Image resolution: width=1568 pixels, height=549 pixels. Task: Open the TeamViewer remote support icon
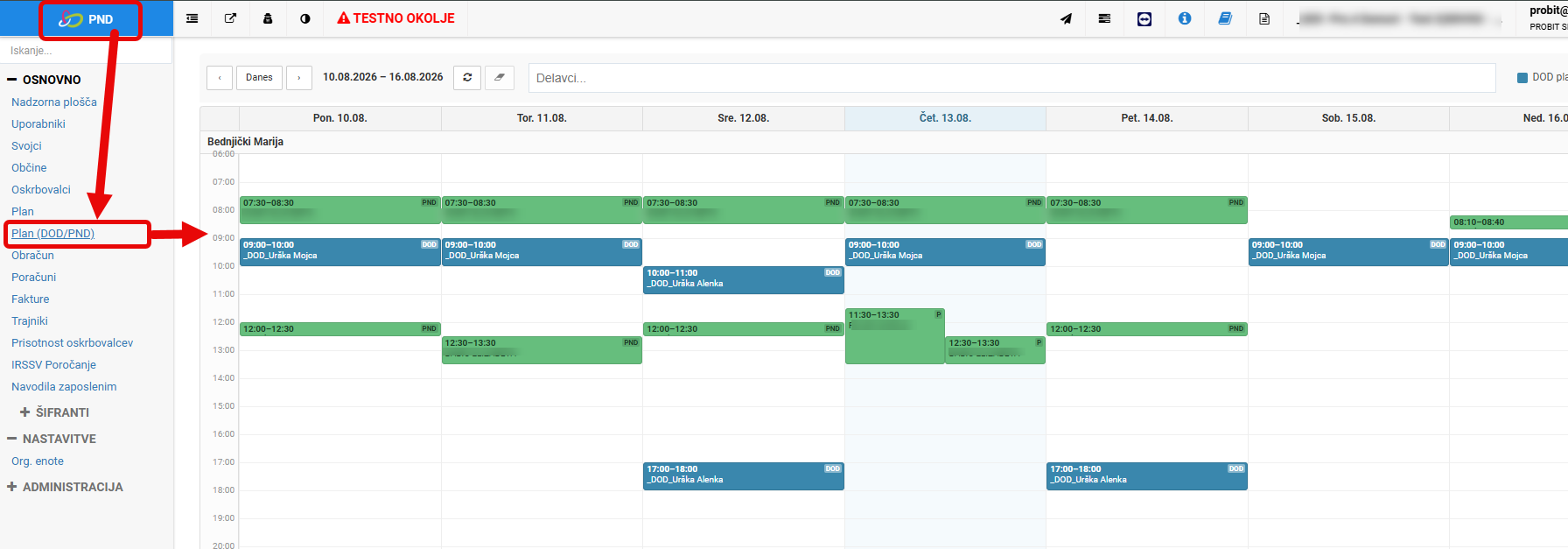[1144, 18]
